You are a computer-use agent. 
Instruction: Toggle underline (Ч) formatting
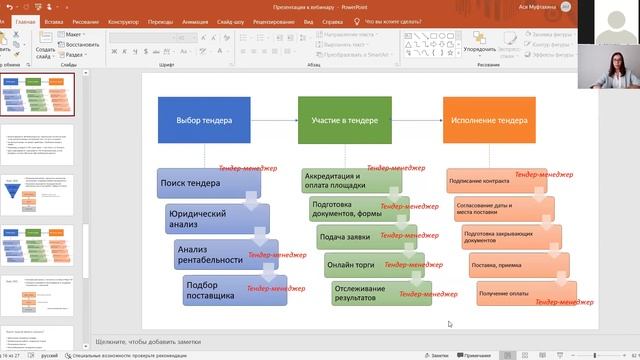pyautogui.click(x=135, y=51)
